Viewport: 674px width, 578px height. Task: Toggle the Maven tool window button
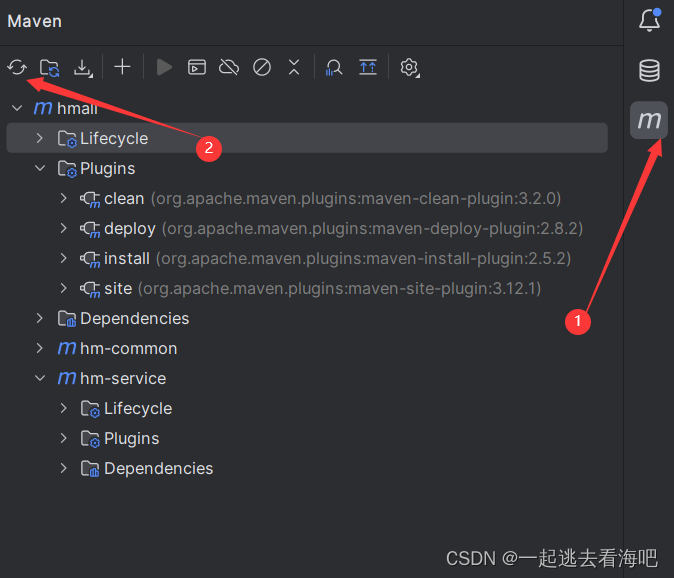pos(649,120)
